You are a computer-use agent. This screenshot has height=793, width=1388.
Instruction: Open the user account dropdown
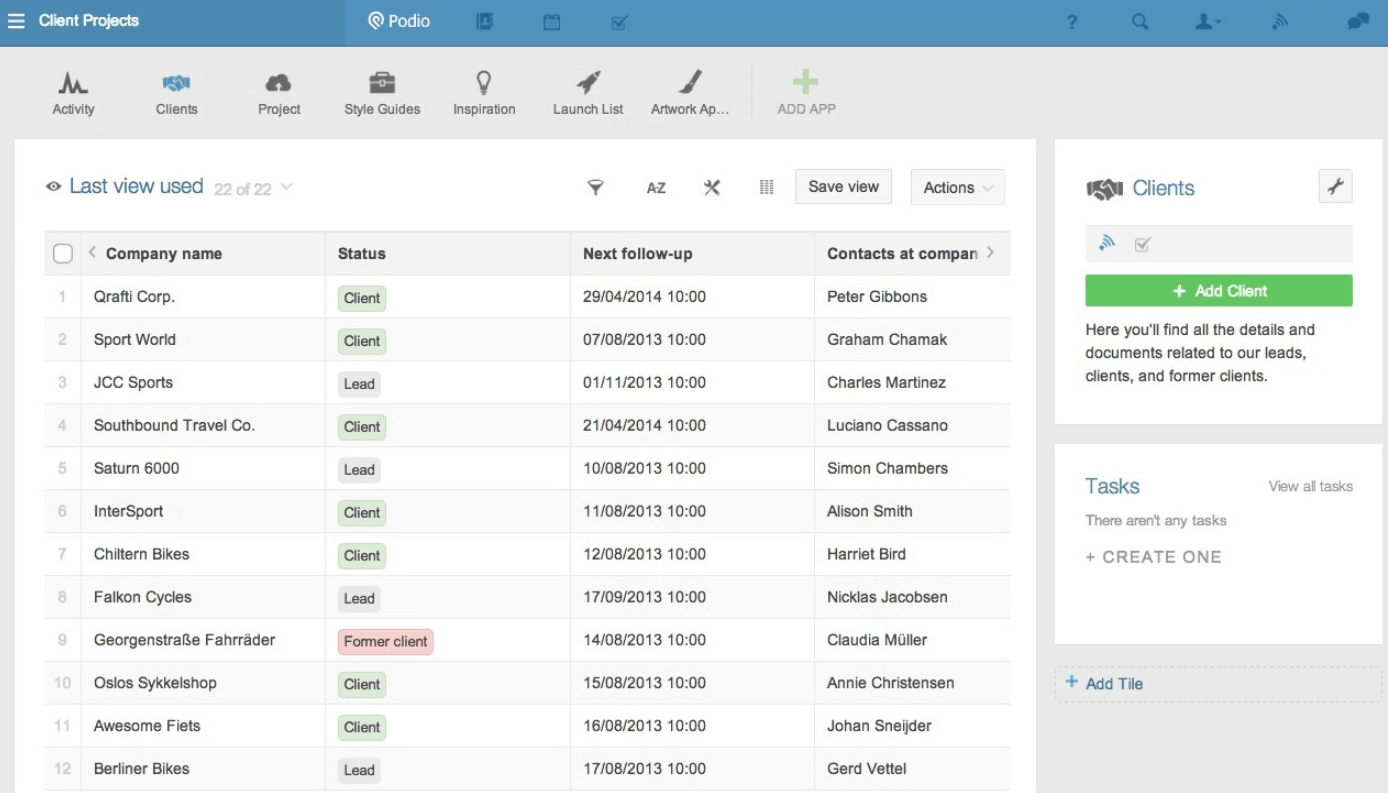point(1209,21)
